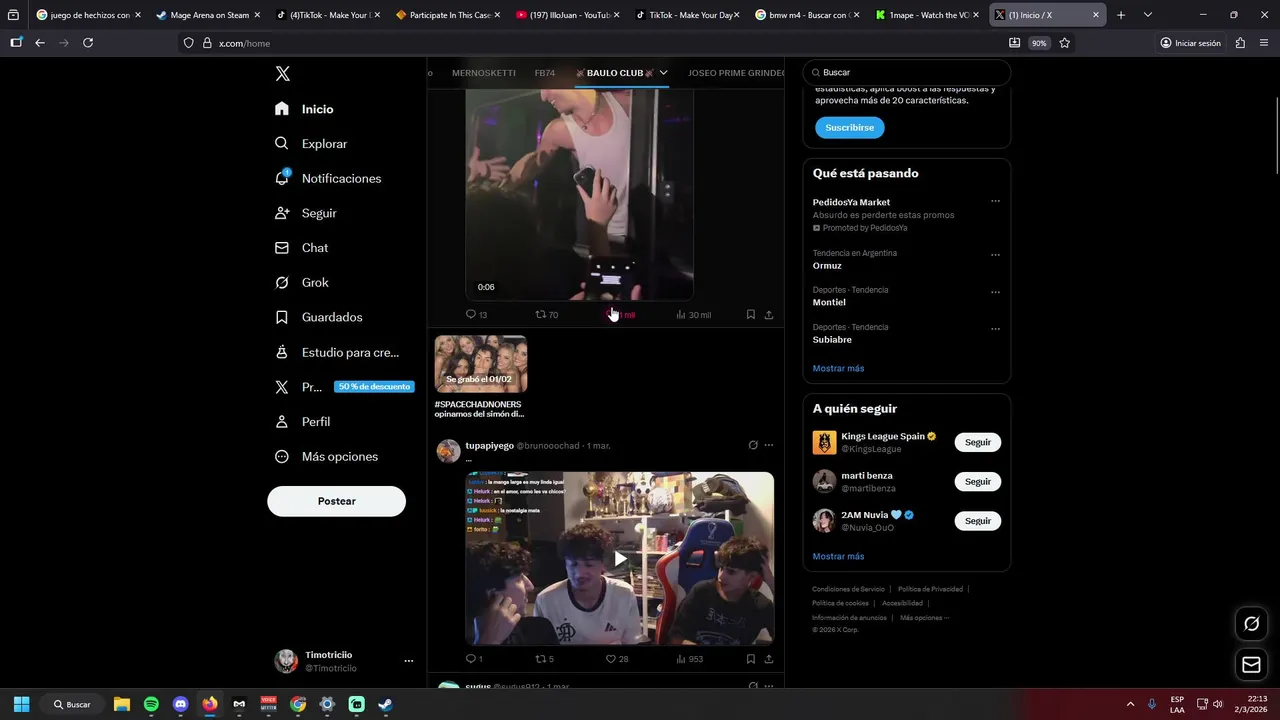
Task: Open options for PedidosYa Market promo
Action: [x=995, y=201]
